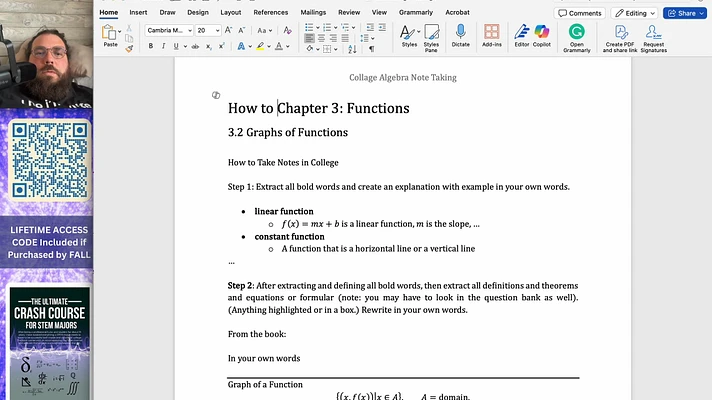Viewport: 712px width, 400px height.
Task: Open Add-ins
Action: pos(491,35)
